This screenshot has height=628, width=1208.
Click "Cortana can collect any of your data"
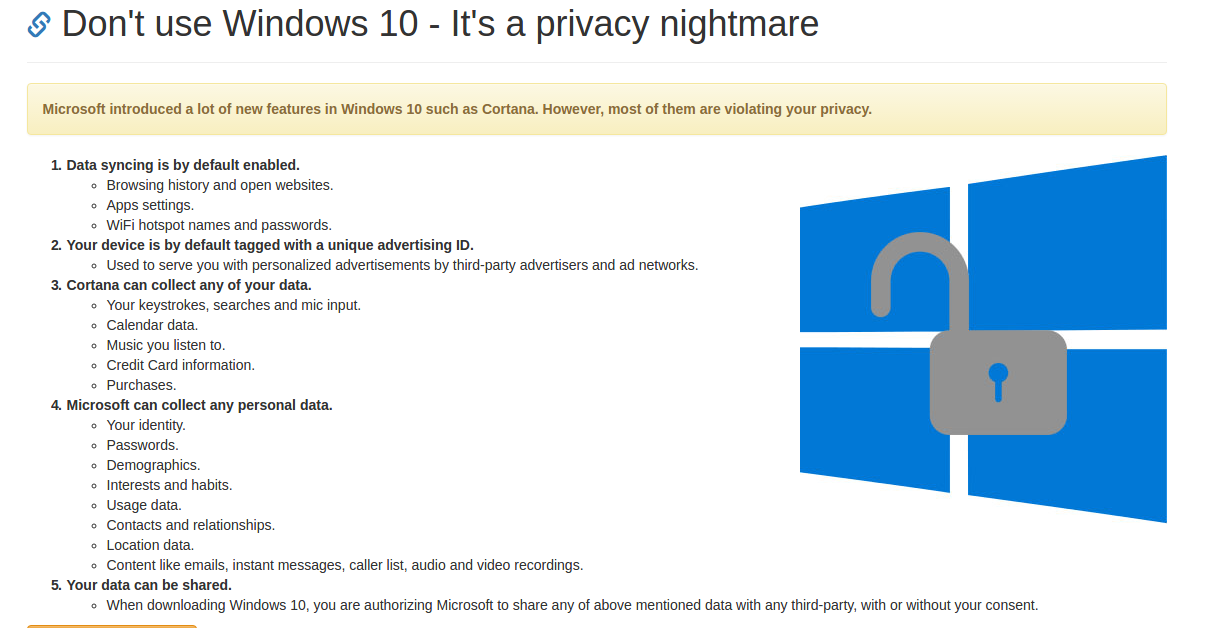coord(189,285)
